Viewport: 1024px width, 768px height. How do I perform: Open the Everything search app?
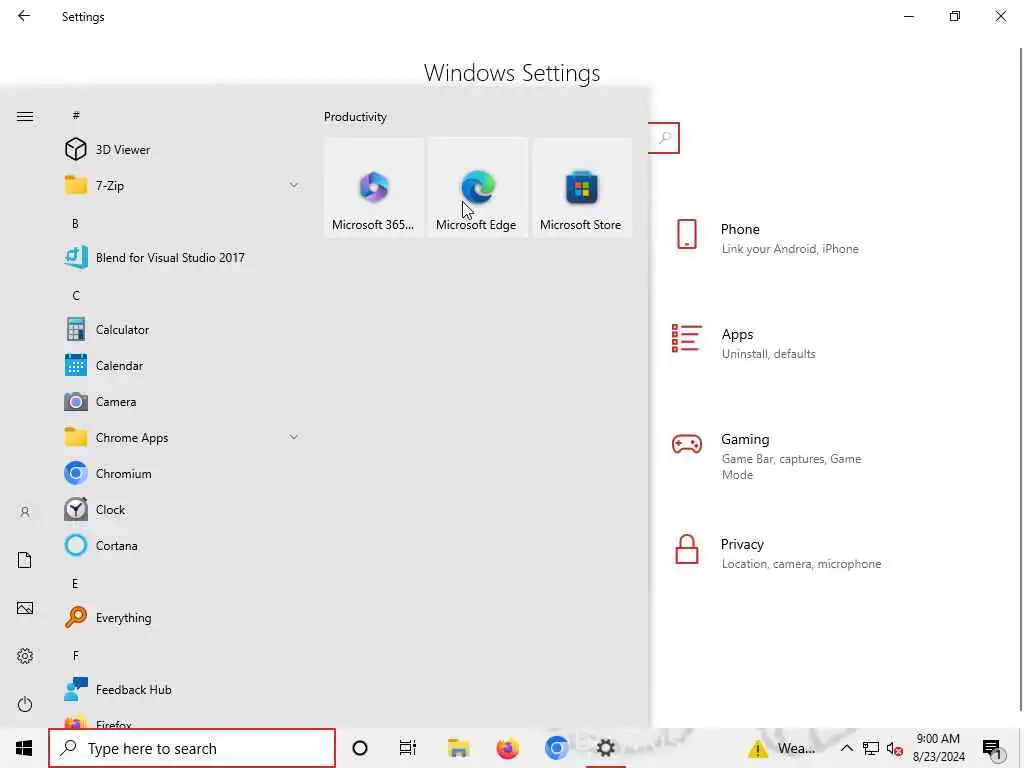[x=181, y=617]
